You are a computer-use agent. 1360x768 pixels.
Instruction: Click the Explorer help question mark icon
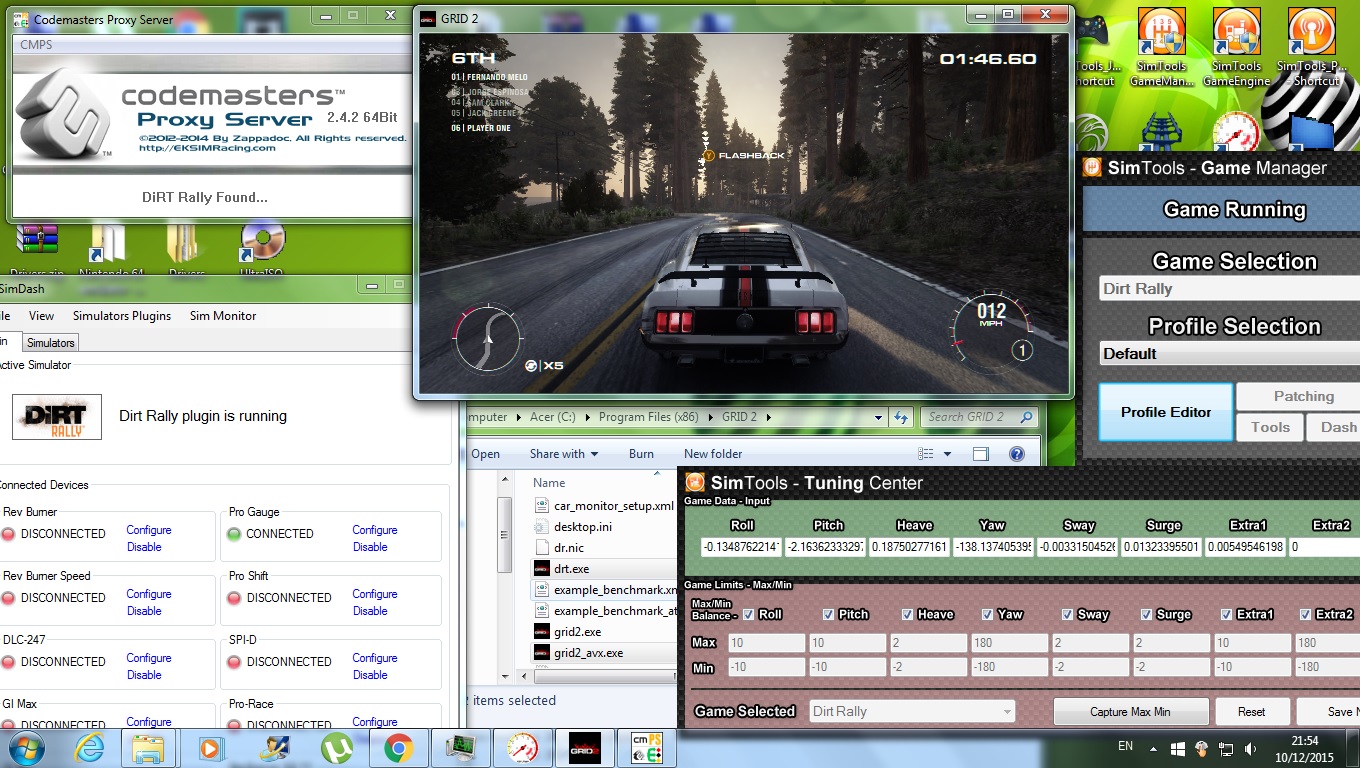point(1017,454)
